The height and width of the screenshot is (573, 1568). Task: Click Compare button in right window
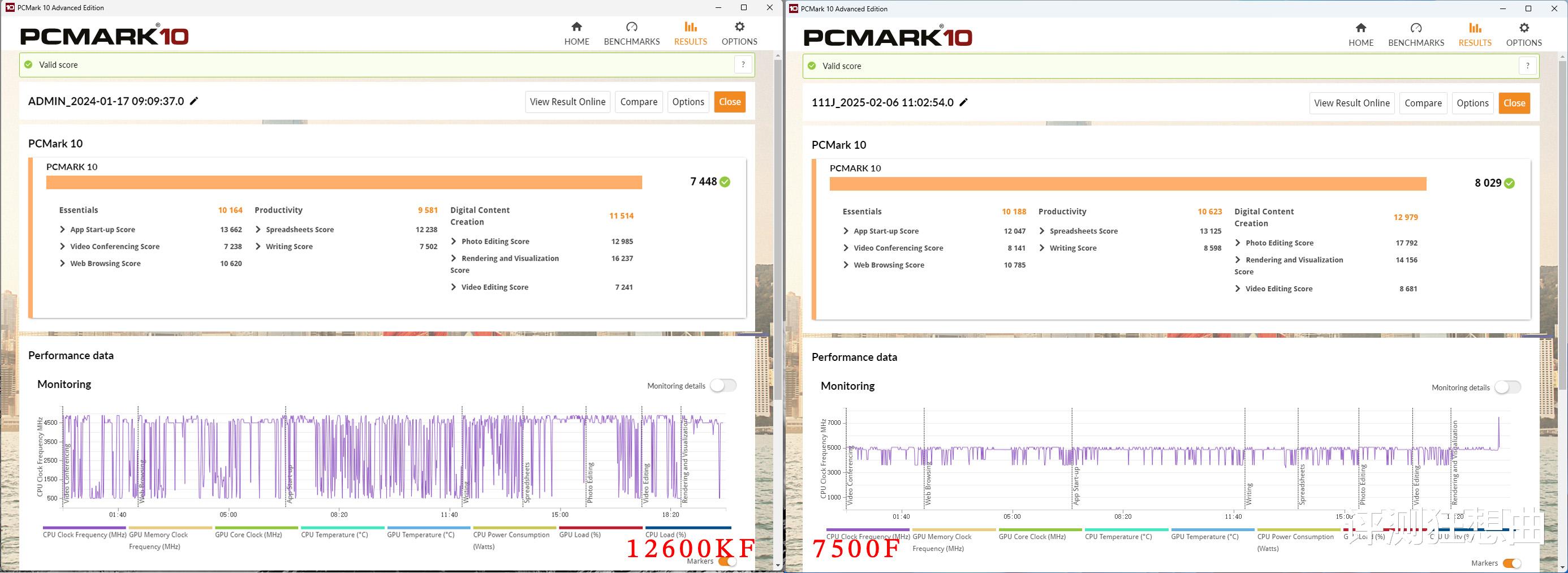pos(1423,103)
